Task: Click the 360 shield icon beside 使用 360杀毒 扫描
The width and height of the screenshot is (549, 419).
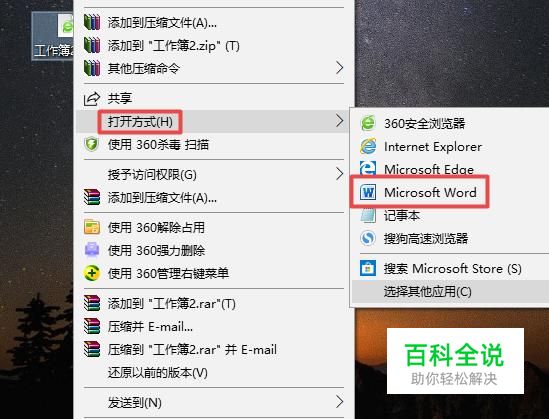Action: click(x=92, y=144)
